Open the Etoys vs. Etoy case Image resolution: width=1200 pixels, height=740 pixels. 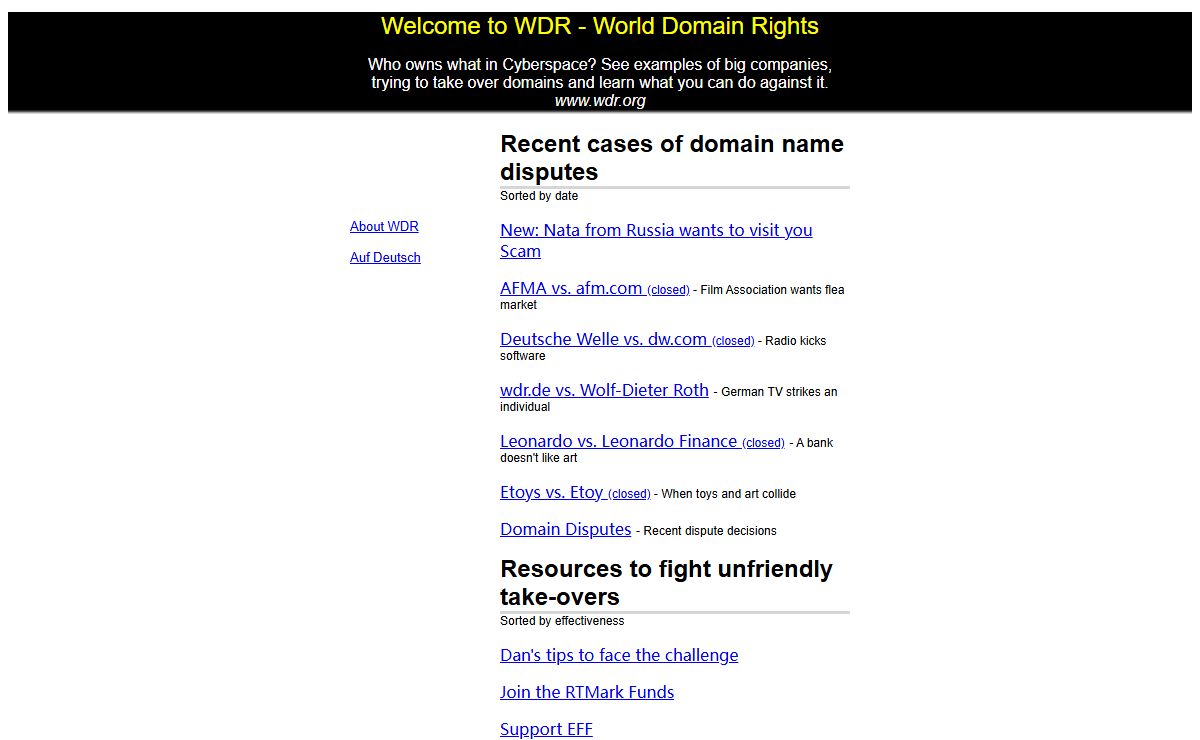[575, 492]
